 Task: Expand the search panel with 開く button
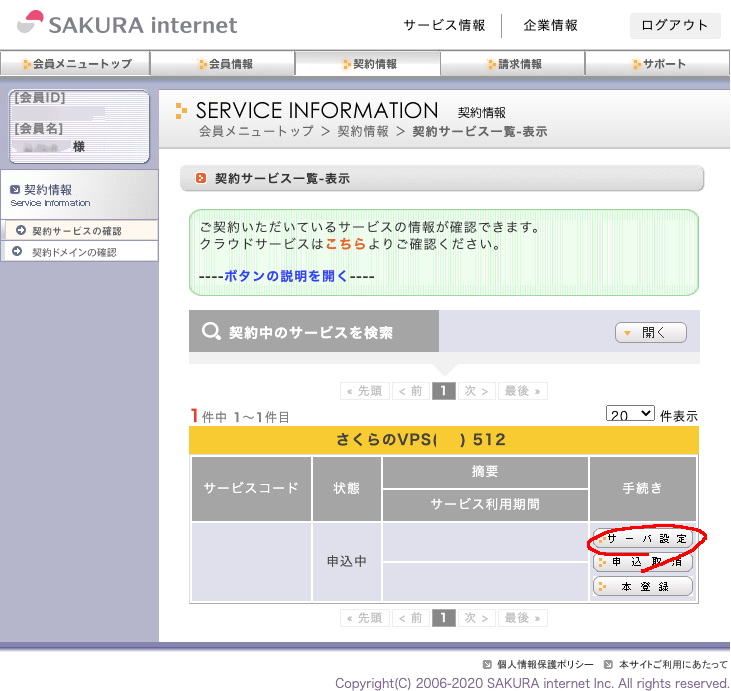tap(651, 333)
